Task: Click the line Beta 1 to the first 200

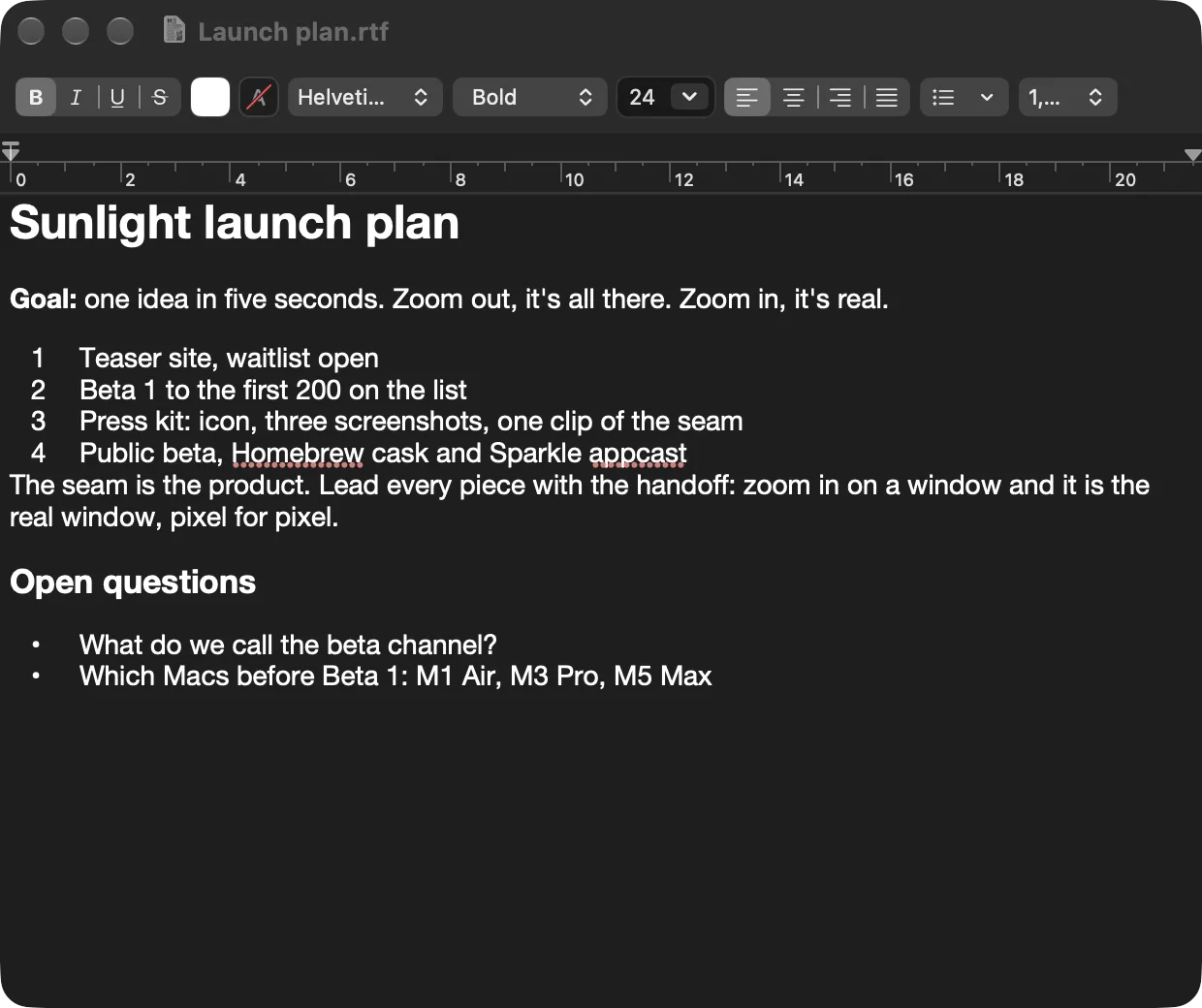Action: [x=273, y=391]
